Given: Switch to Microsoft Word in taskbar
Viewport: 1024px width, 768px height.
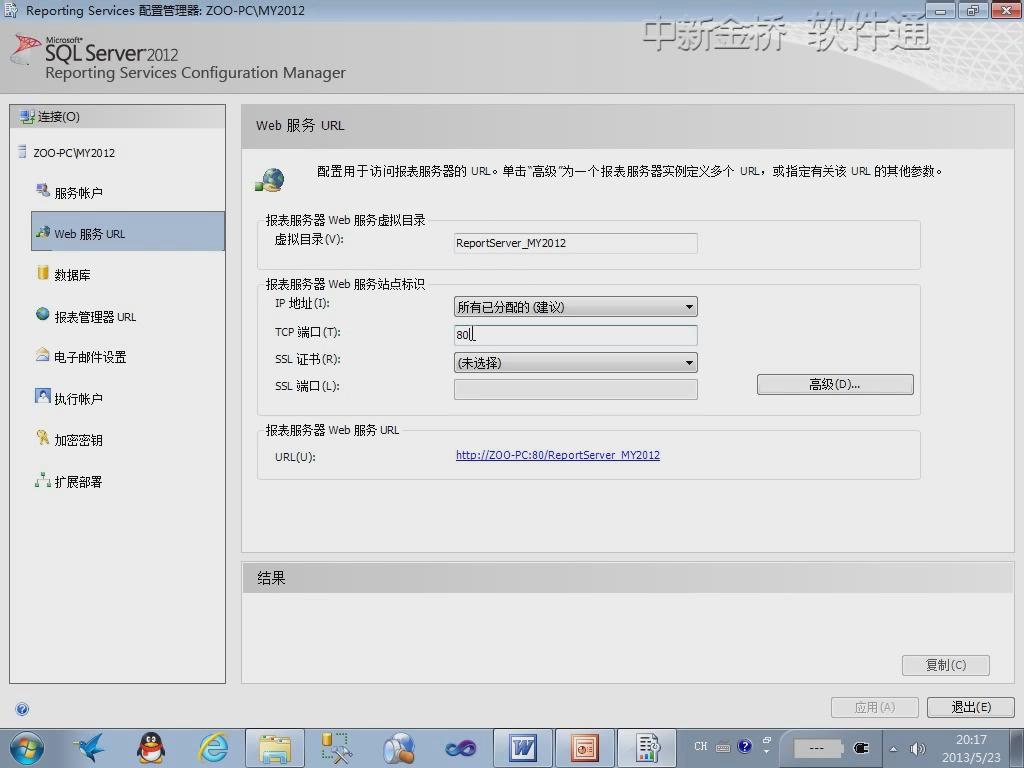Looking at the screenshot, I should click(x=523, y=748).
